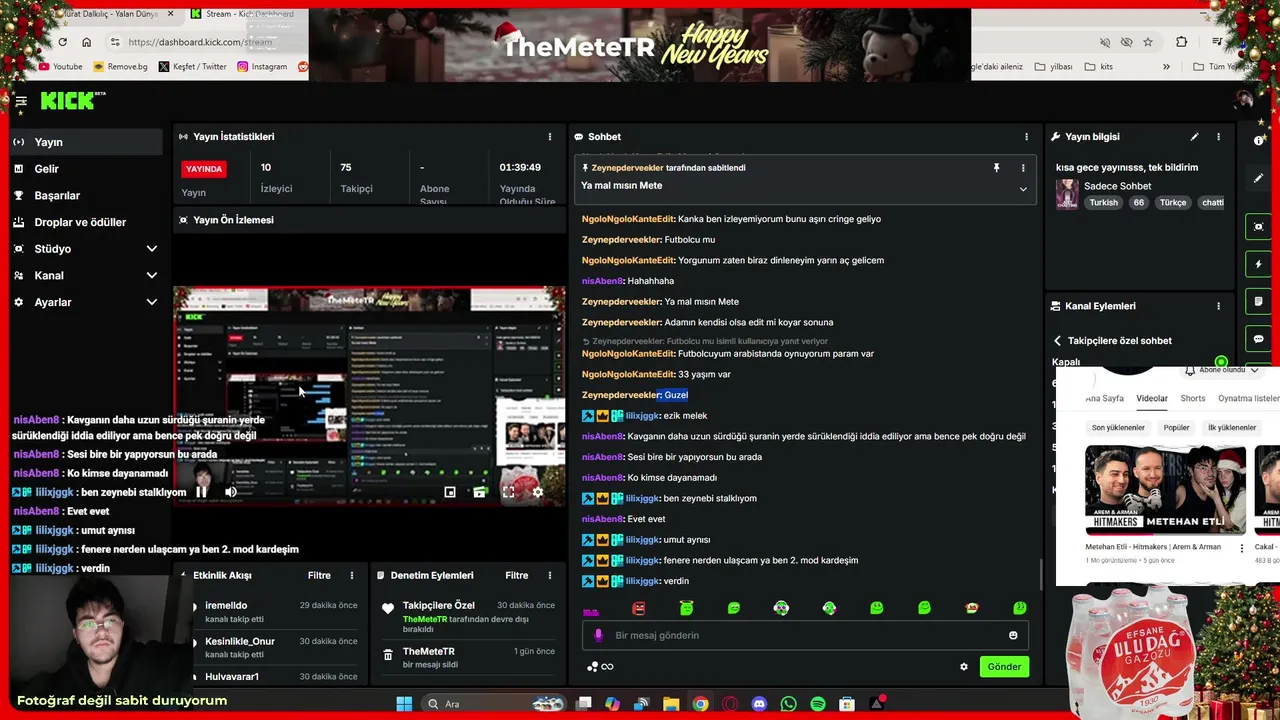Mute the stream preview volume
The image size is (1280, 720).
pos(231,492)
